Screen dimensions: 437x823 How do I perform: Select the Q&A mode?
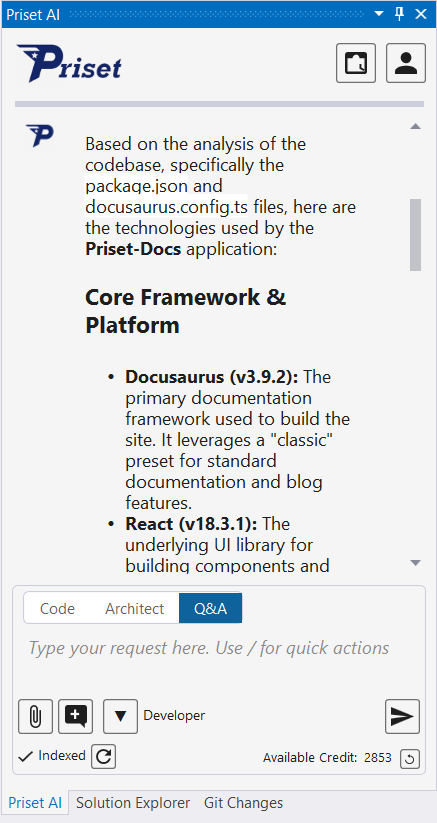pyautogui.click(x=210, y=608)
